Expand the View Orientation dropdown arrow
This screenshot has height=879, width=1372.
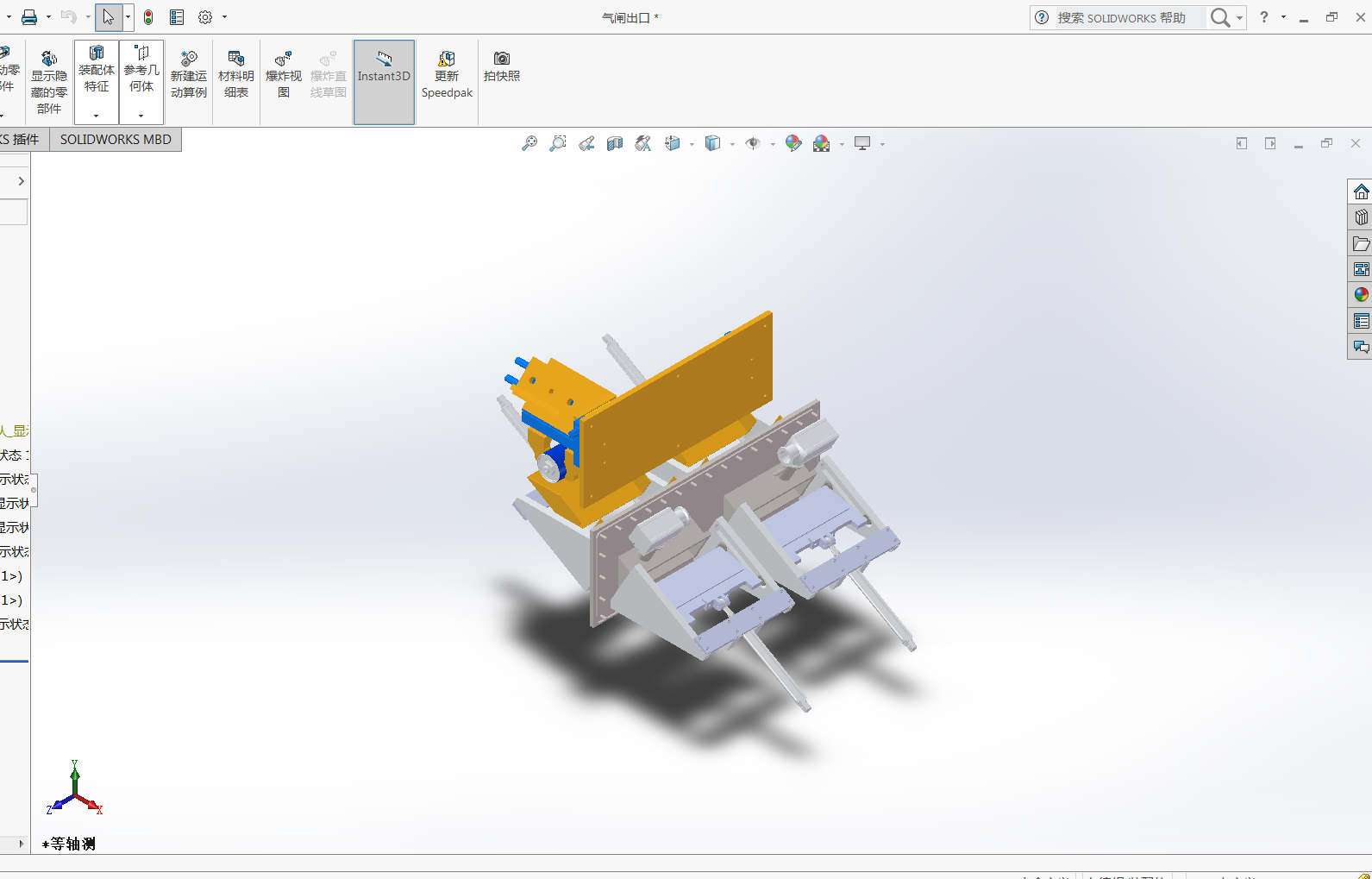pos(692,144)
